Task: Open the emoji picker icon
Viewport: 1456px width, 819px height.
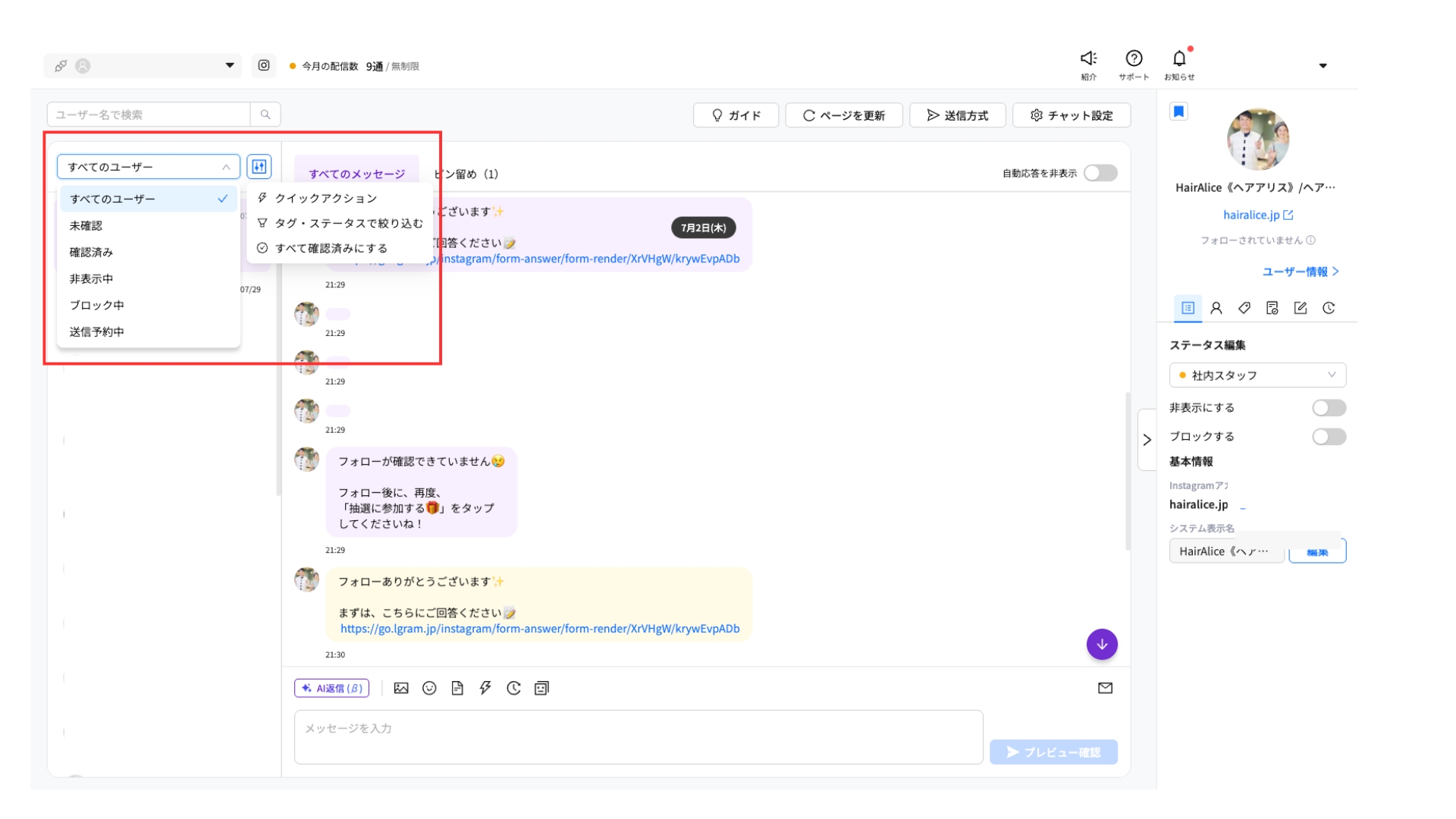Action: point(429,689)
